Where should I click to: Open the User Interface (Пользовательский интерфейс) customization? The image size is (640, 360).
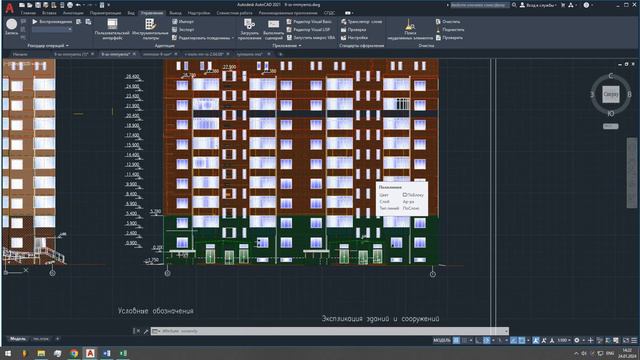click(112, 29)
